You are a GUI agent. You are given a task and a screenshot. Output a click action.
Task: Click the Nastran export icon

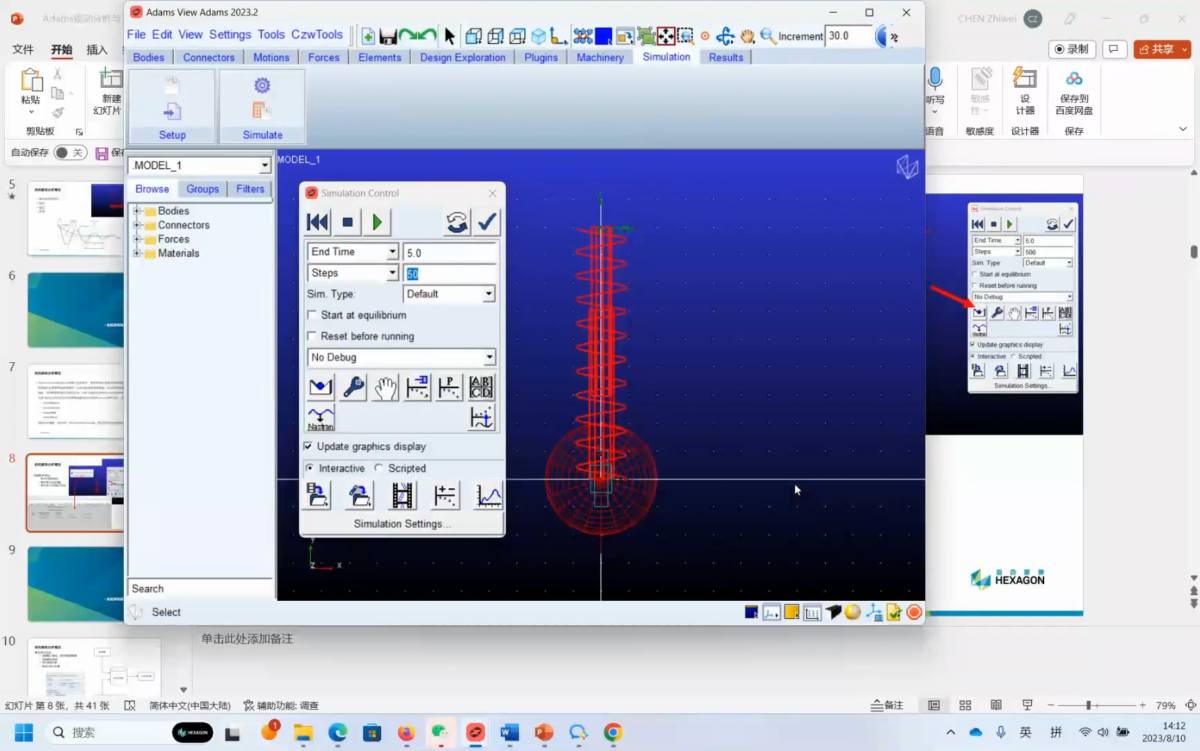pyautogui.click(x=321, y=418)
